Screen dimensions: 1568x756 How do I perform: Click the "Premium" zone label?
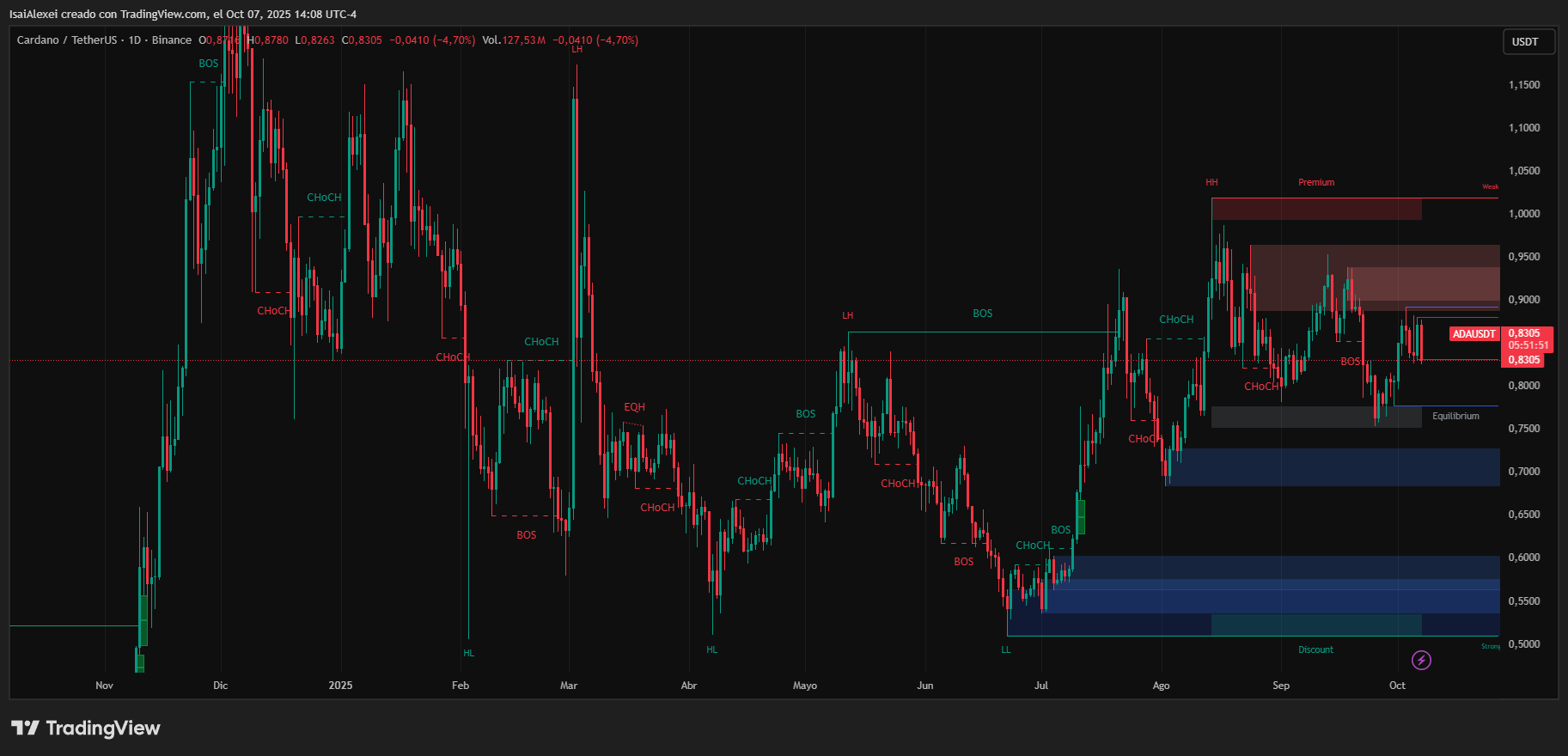pyautogui.click(x=1316, y=182)
